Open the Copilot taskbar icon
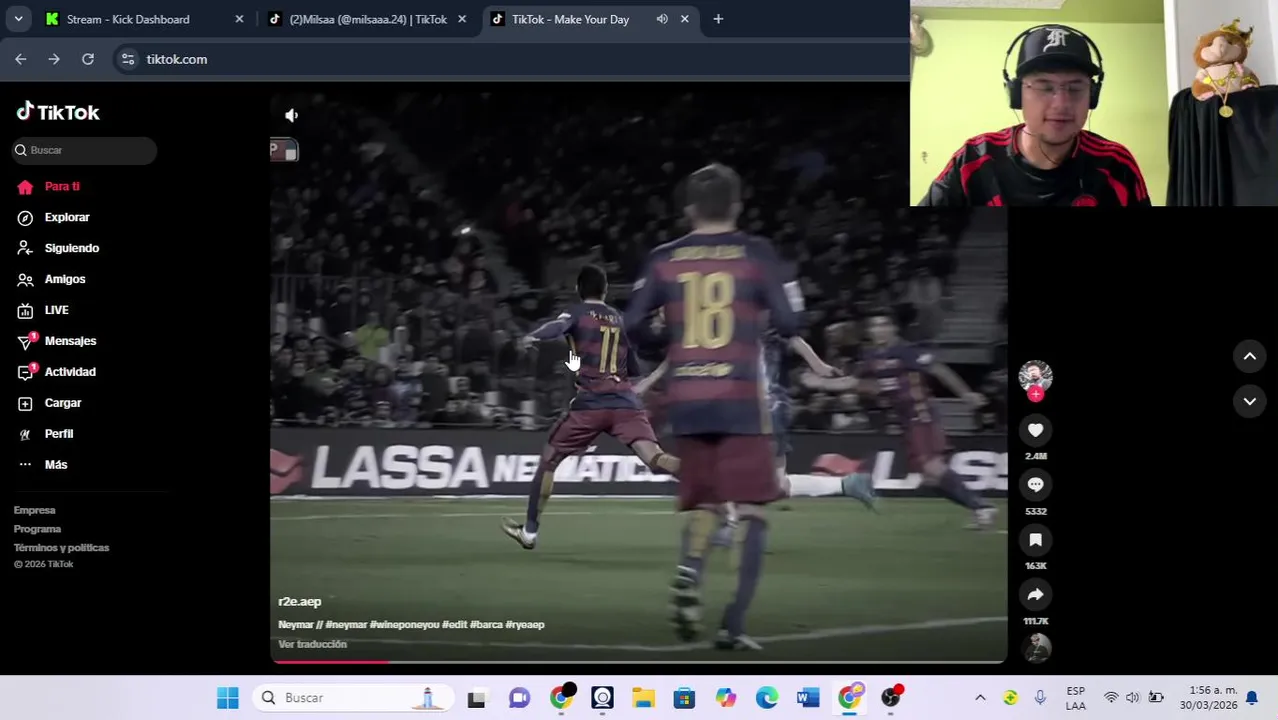 coord(725,698)
